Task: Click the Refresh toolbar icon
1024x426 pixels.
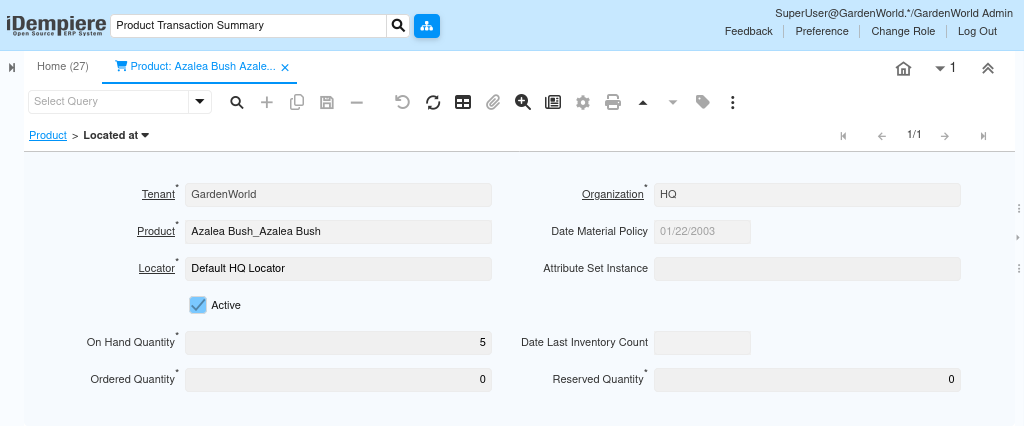Action: 433,102
